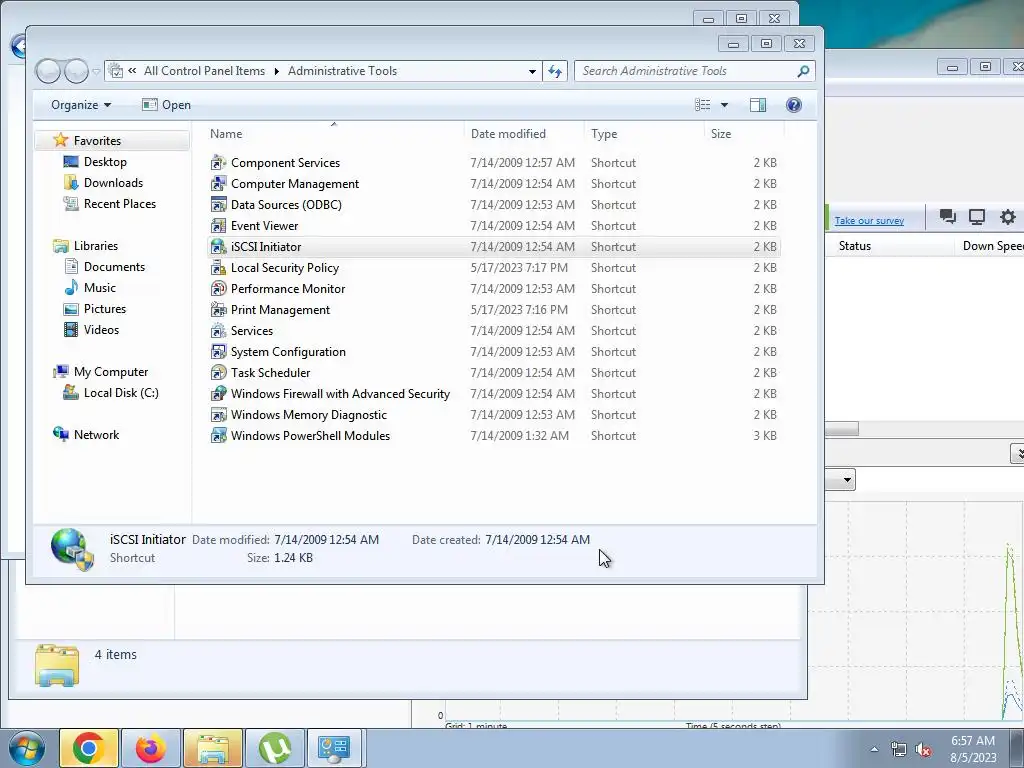1024x768 pixels.
Task: Click the Forward navigation button
Action: coord(76,71)
